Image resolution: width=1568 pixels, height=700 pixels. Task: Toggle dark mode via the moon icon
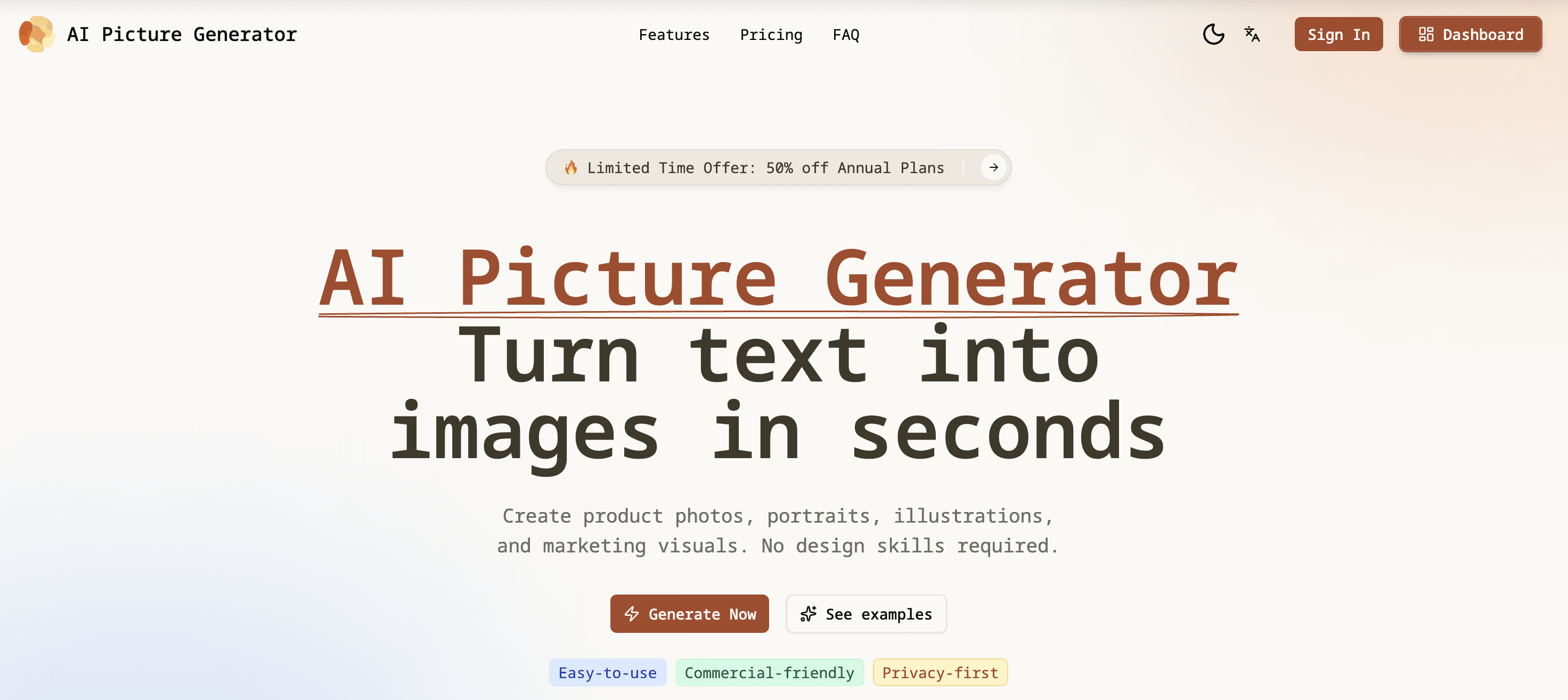tap(1213, 35)
